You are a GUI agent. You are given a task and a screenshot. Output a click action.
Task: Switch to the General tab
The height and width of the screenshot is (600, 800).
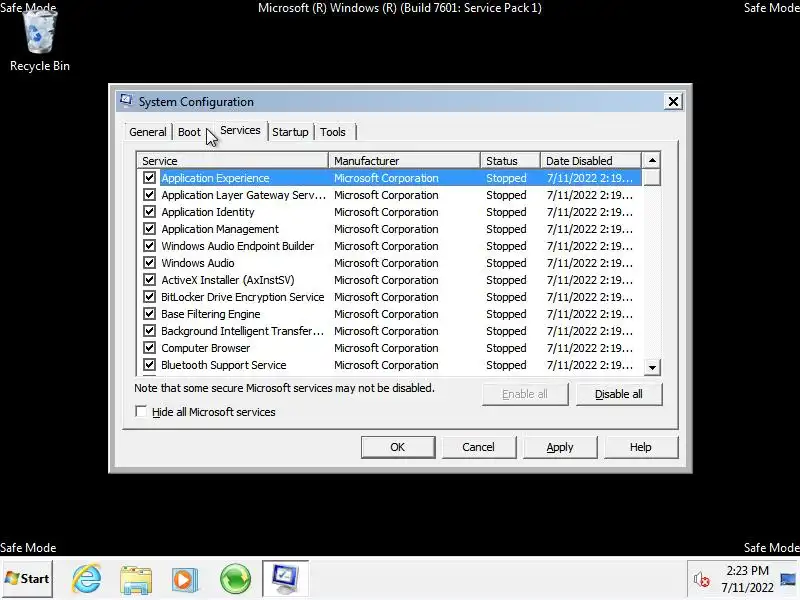pos(147,132)
